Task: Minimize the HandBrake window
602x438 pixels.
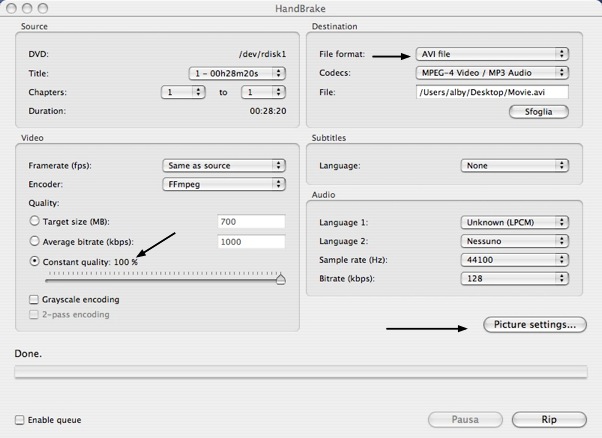Action: coord(27,8)
